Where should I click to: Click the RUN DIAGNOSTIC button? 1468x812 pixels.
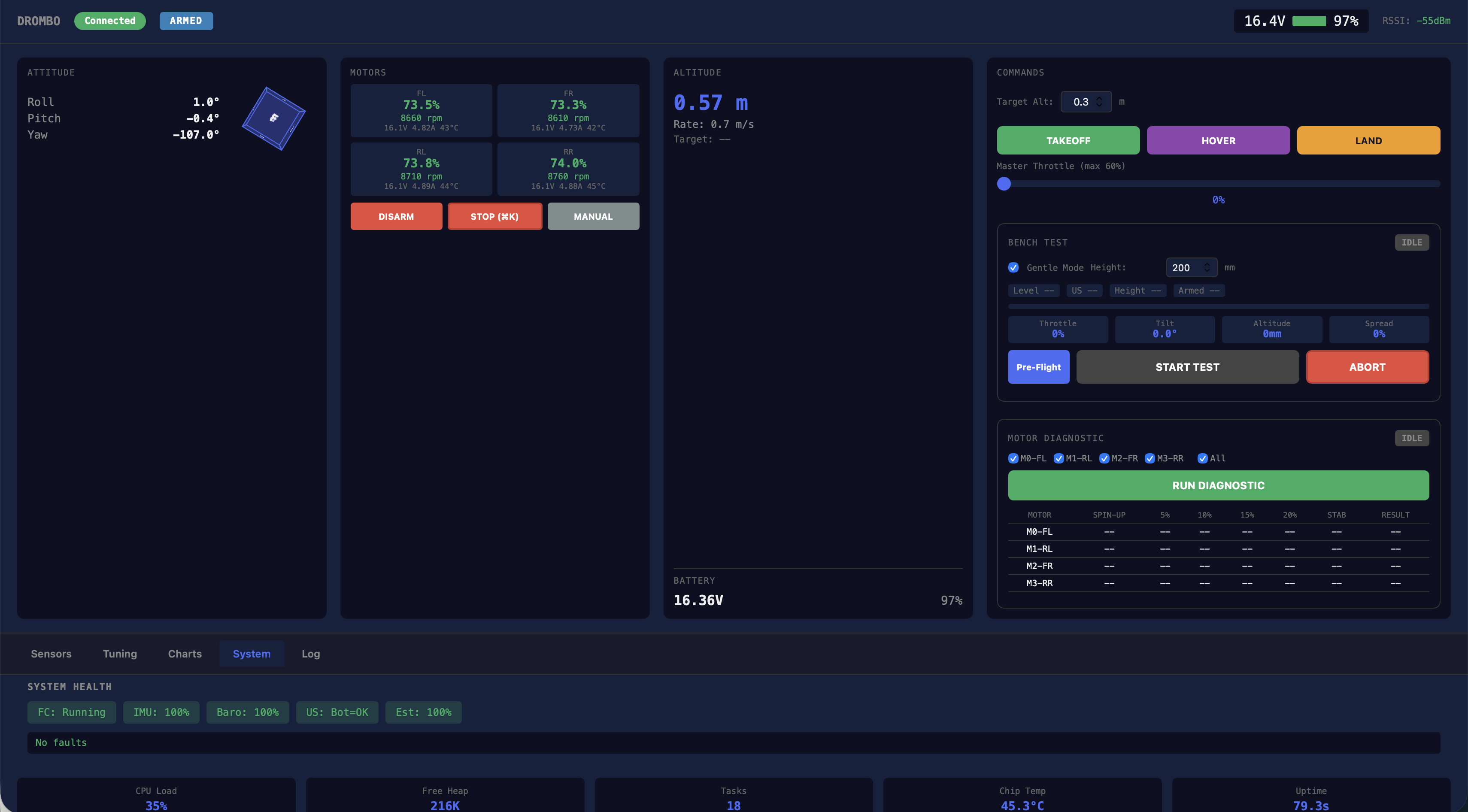(1218, 485)
